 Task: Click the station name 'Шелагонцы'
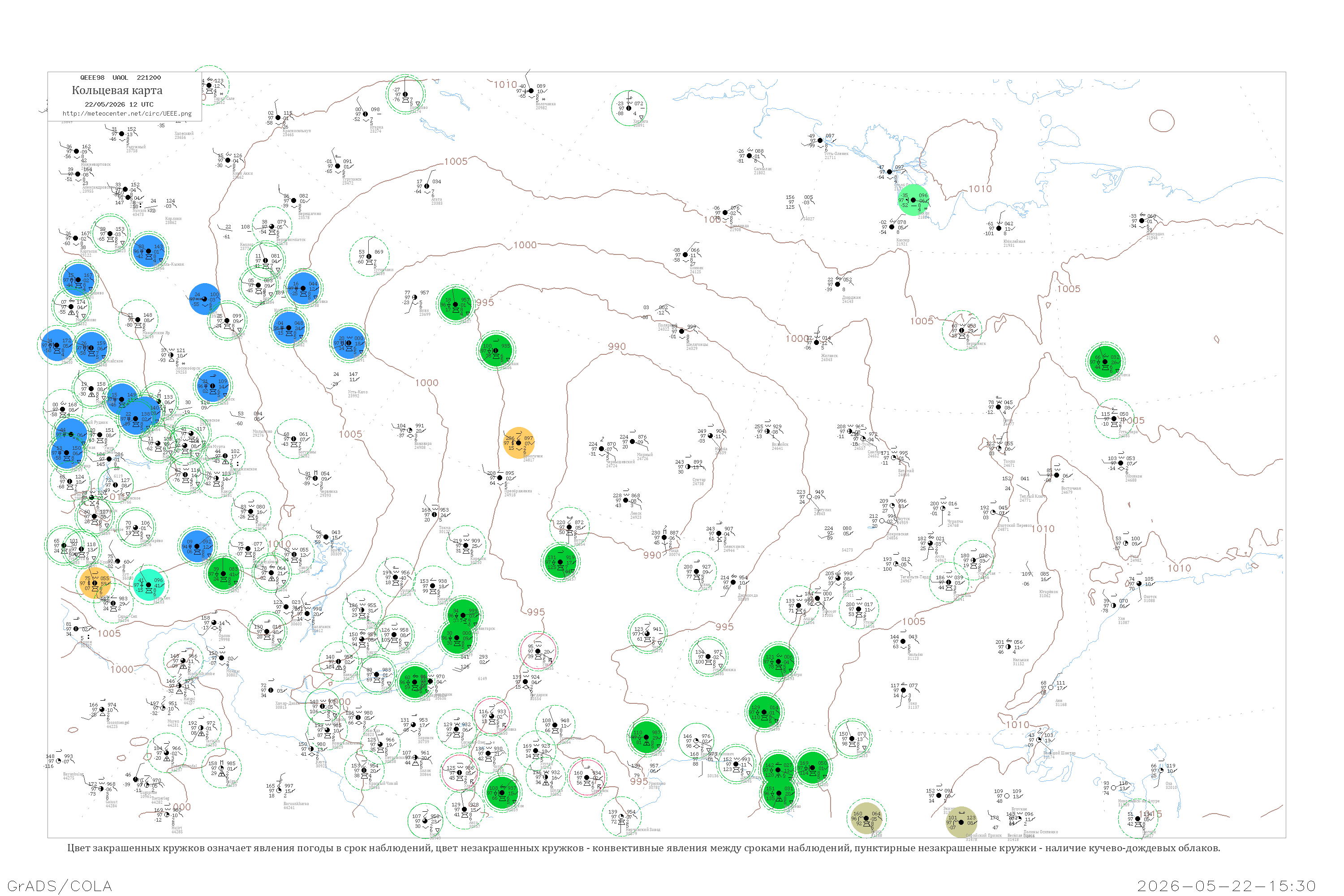tap(697, 344)
